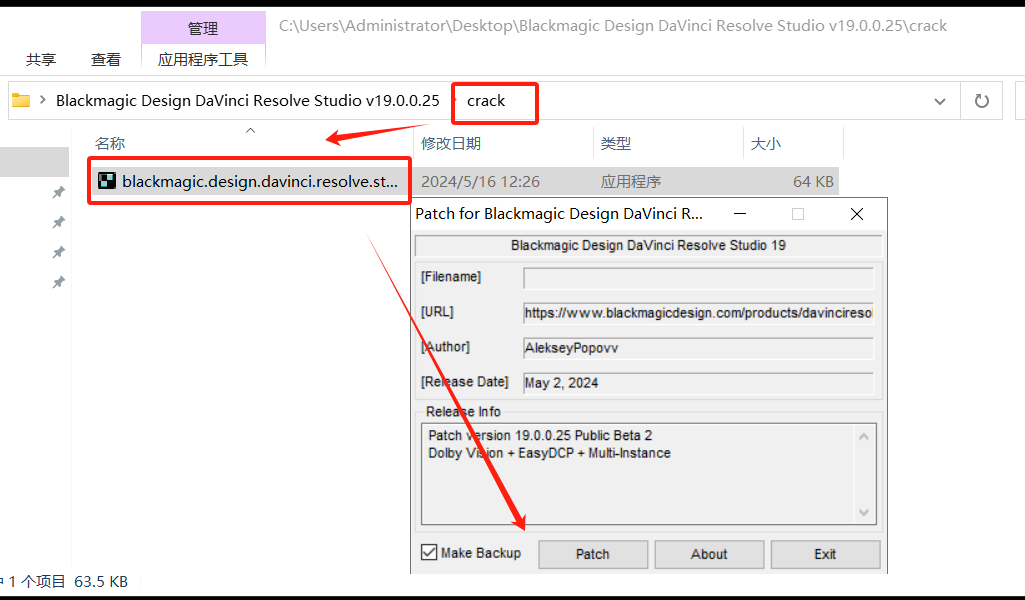Viewport: 1025px width, 600px height.
Task: Click the Patch button
Action: pyautogui.click(x=593, y=554)
